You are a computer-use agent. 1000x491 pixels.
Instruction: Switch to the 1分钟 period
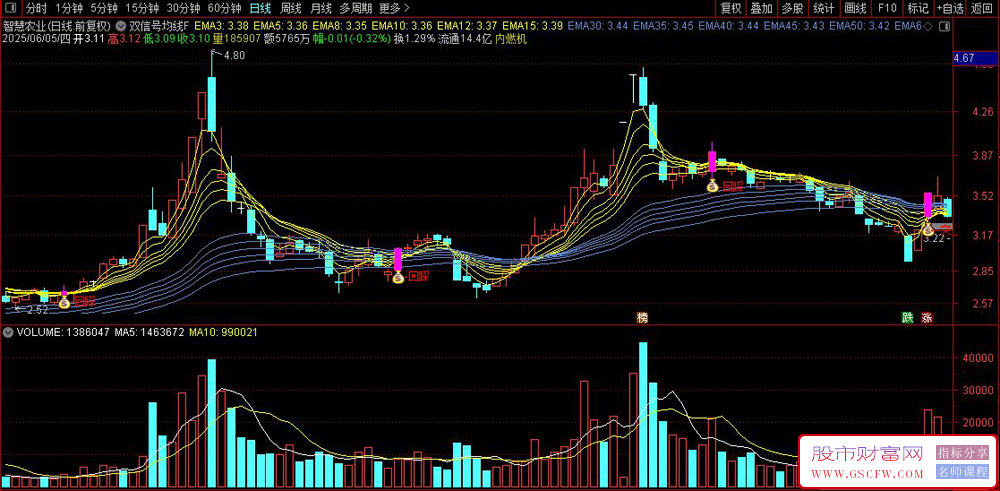(69, 8)
